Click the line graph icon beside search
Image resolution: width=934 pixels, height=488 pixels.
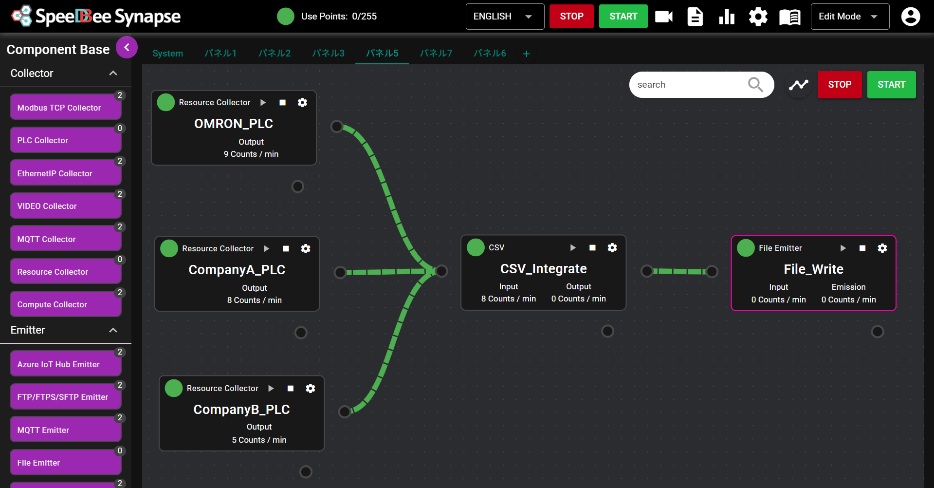pyautogui.click(x=798, y=85)
